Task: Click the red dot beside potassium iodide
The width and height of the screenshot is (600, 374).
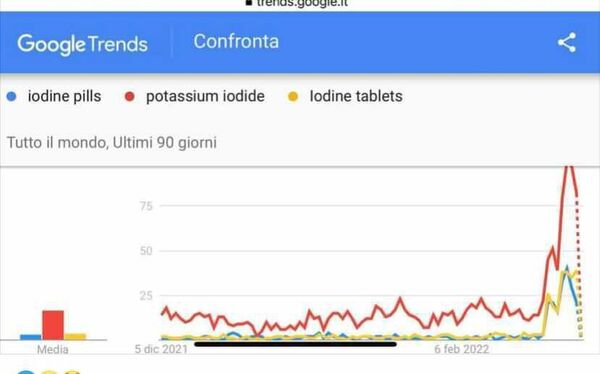Action: 130,96
